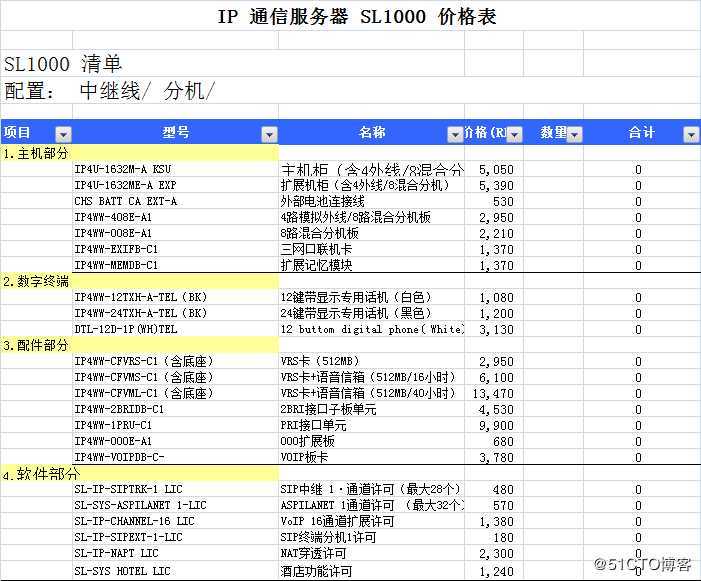
Task: Select price cell 9,900
Action: tap(494, 425)
